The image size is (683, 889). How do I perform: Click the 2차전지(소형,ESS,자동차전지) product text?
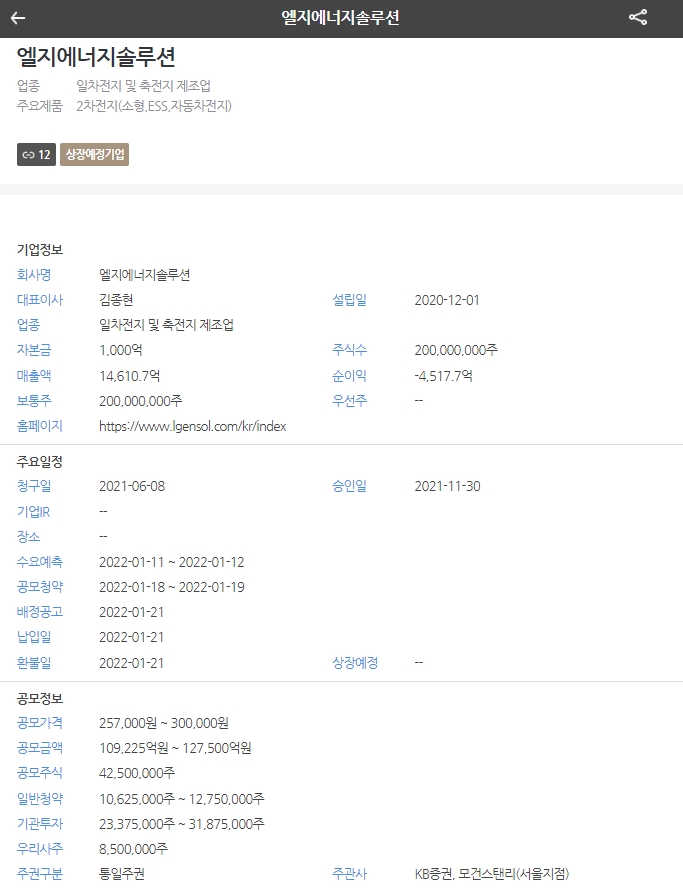point(154,106)
